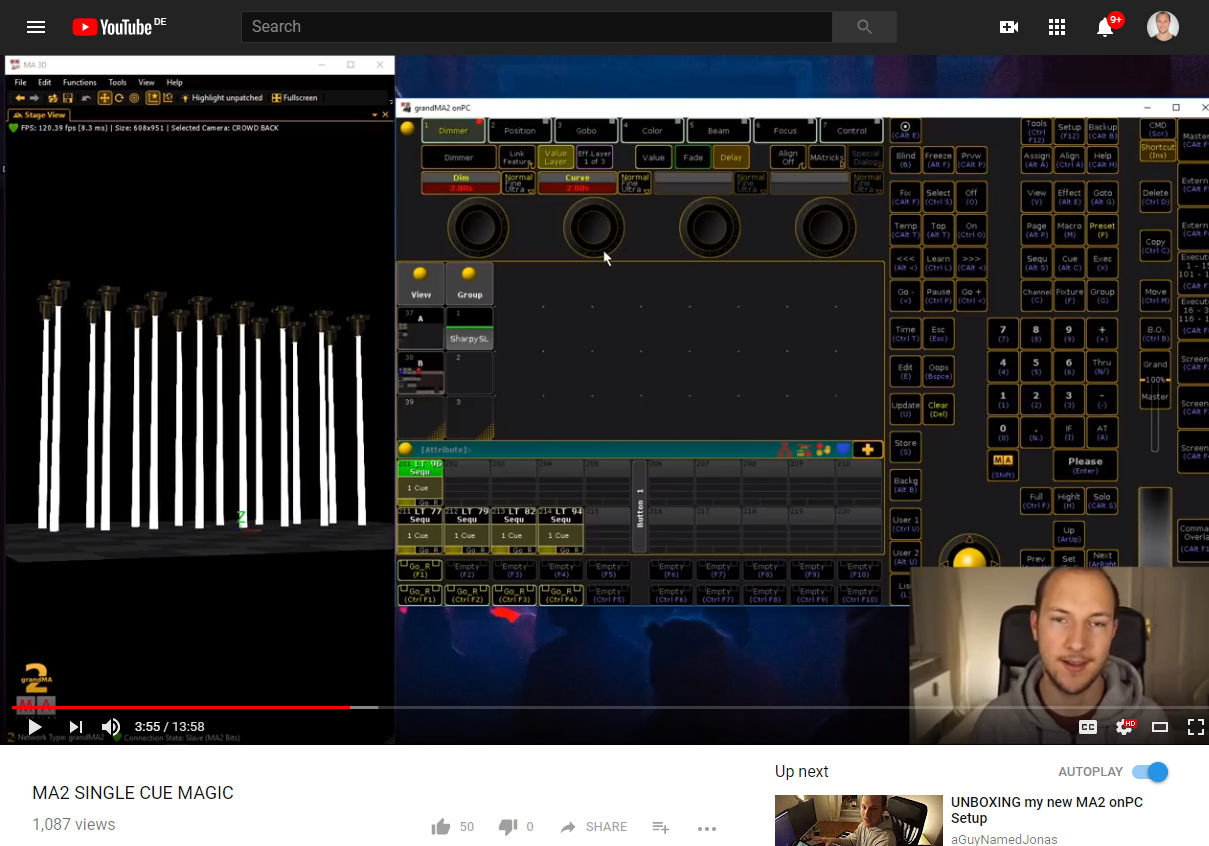The width and height of the screenshot is (1209, 846).
Task: Open the MAtricks button
Action: click(x=826, y=157)
